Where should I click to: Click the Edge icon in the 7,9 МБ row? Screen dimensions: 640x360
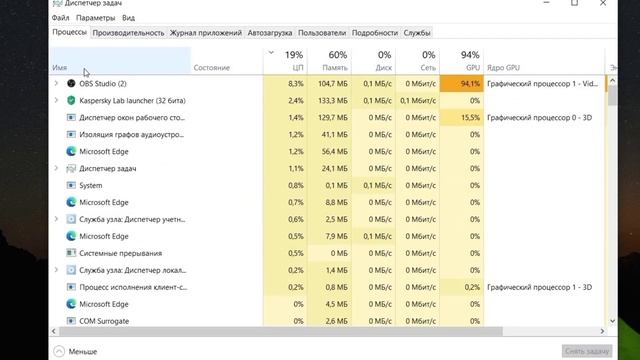coord(71,236)
